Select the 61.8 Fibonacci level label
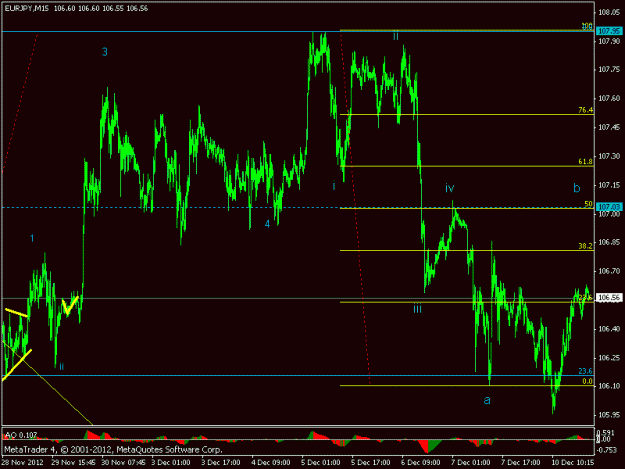This screenshot has height=469, width=625. [585, 161]
